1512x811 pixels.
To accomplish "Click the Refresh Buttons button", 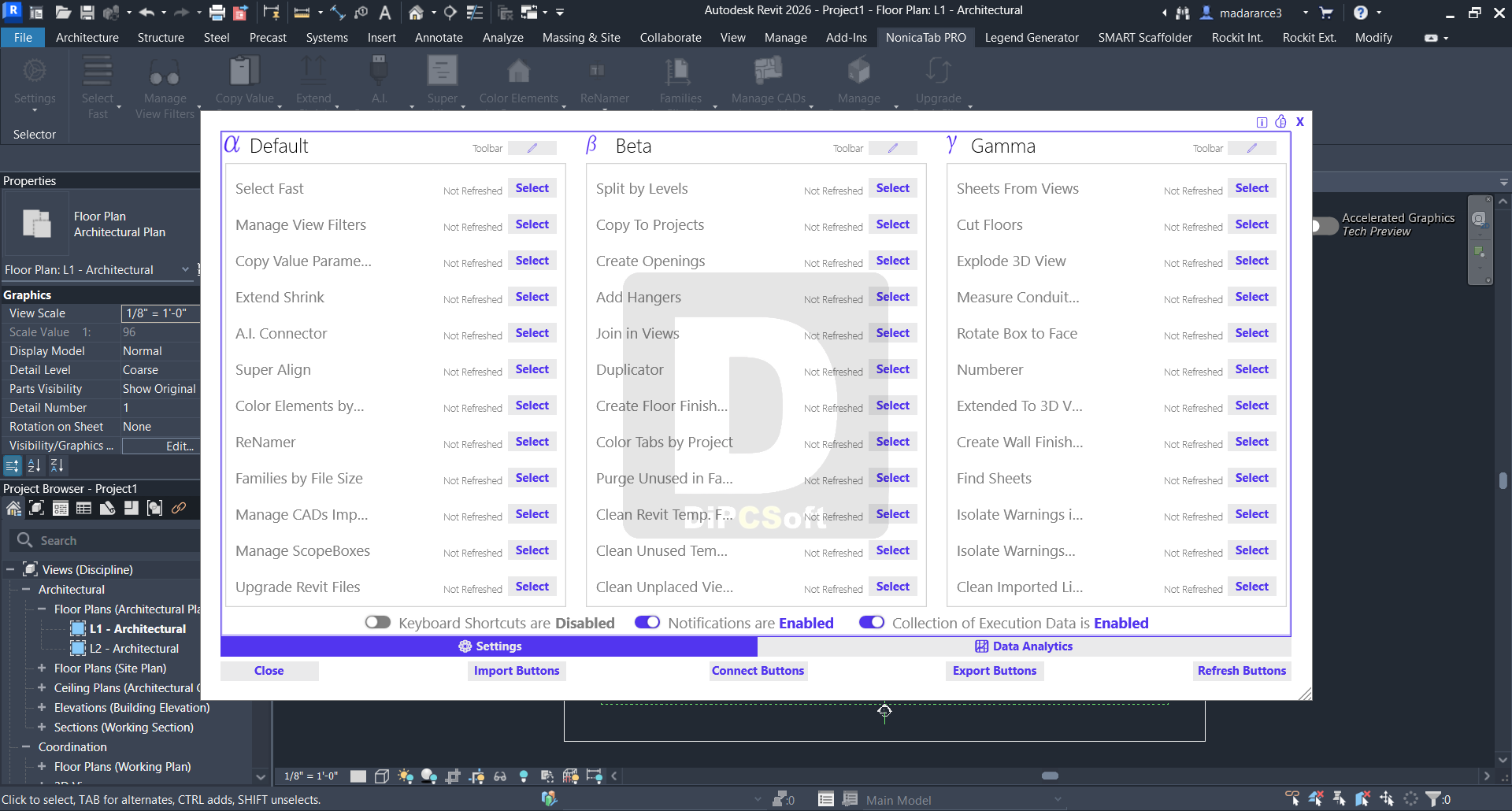I will (x=1242, y=671).
